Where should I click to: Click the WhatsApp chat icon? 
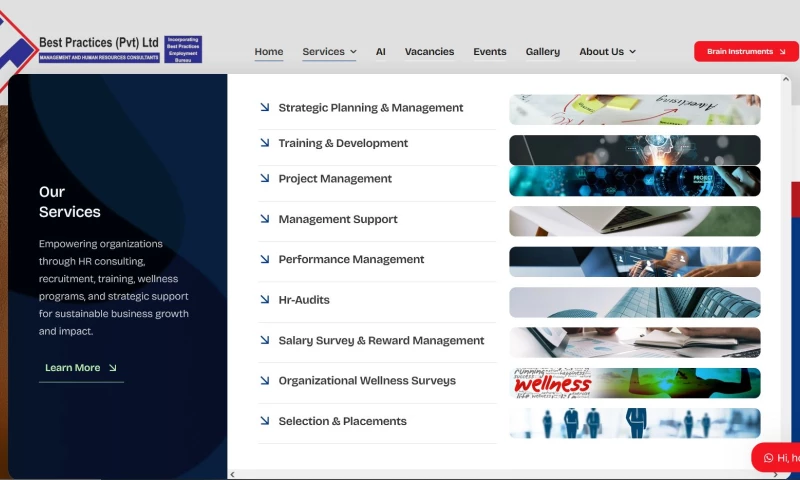coord(768,458)
